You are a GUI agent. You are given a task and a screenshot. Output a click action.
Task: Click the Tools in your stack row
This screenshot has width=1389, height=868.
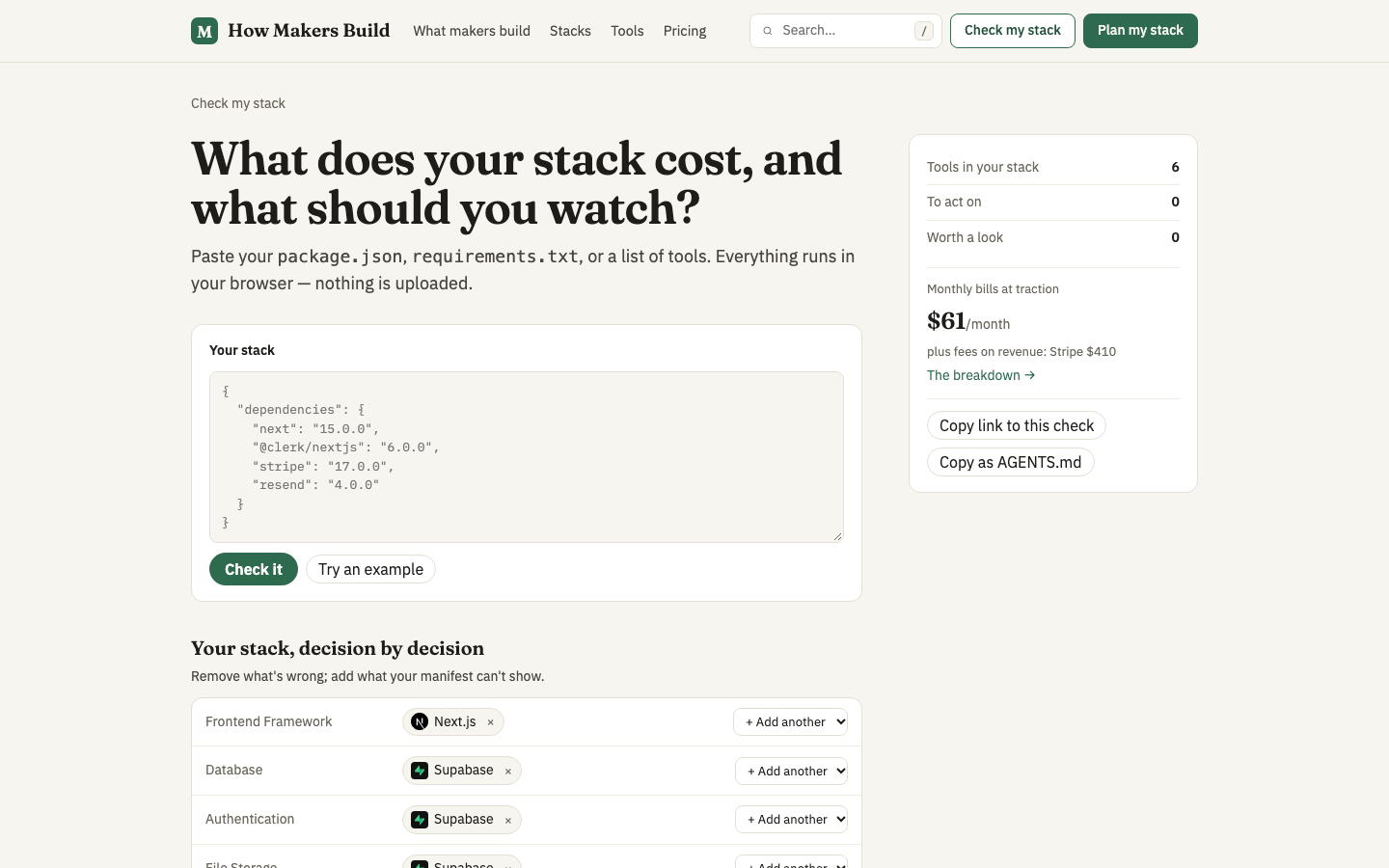(1053, 167)
